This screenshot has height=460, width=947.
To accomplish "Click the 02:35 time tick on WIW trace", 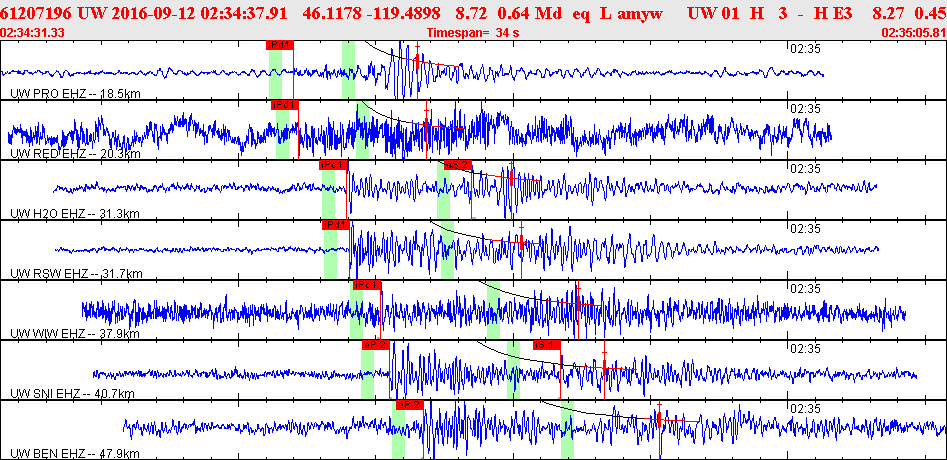I will tap(805, 289).
